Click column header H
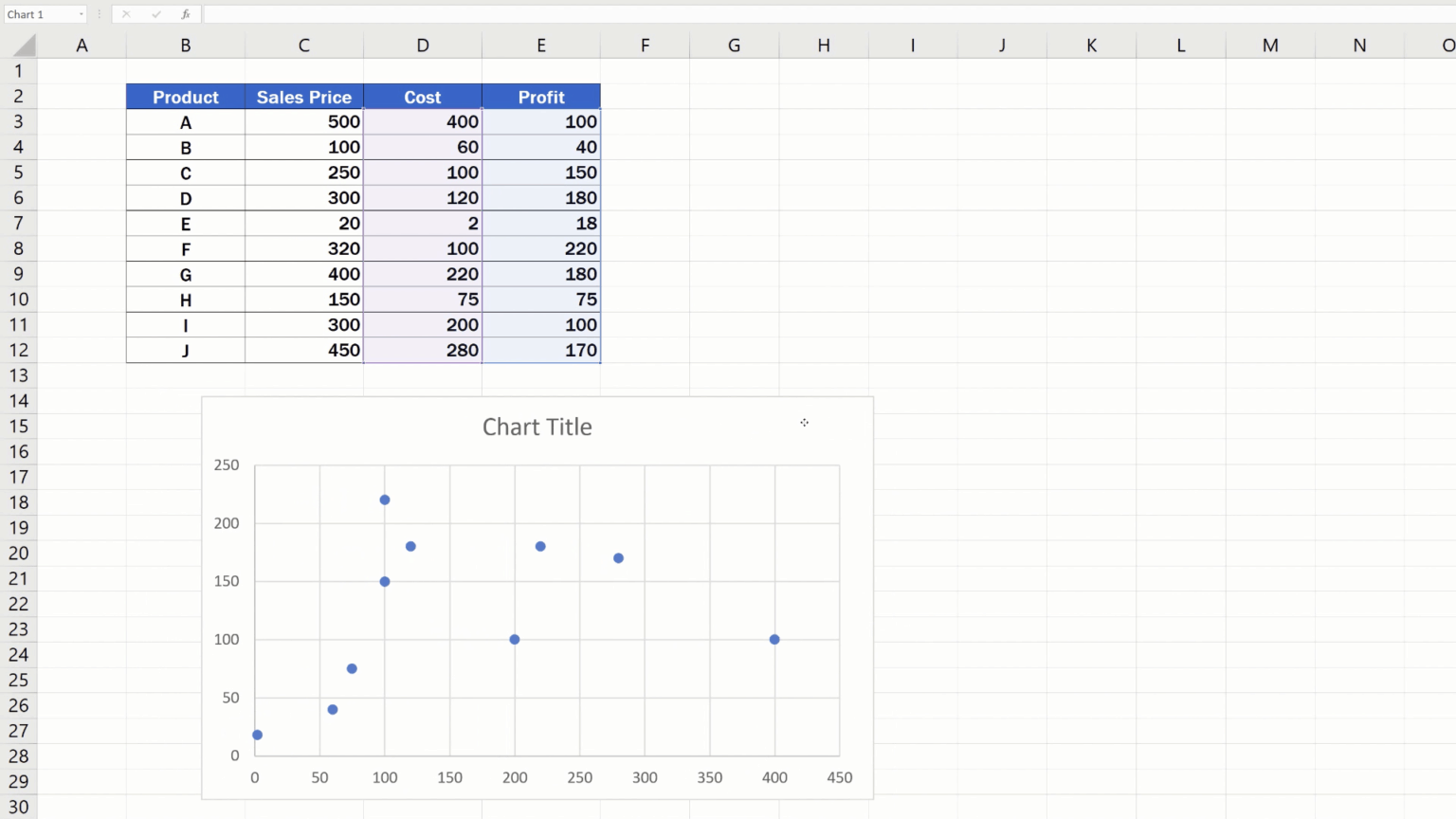The height and width of the screenshot is (819, 1456). tap(823, 45)
